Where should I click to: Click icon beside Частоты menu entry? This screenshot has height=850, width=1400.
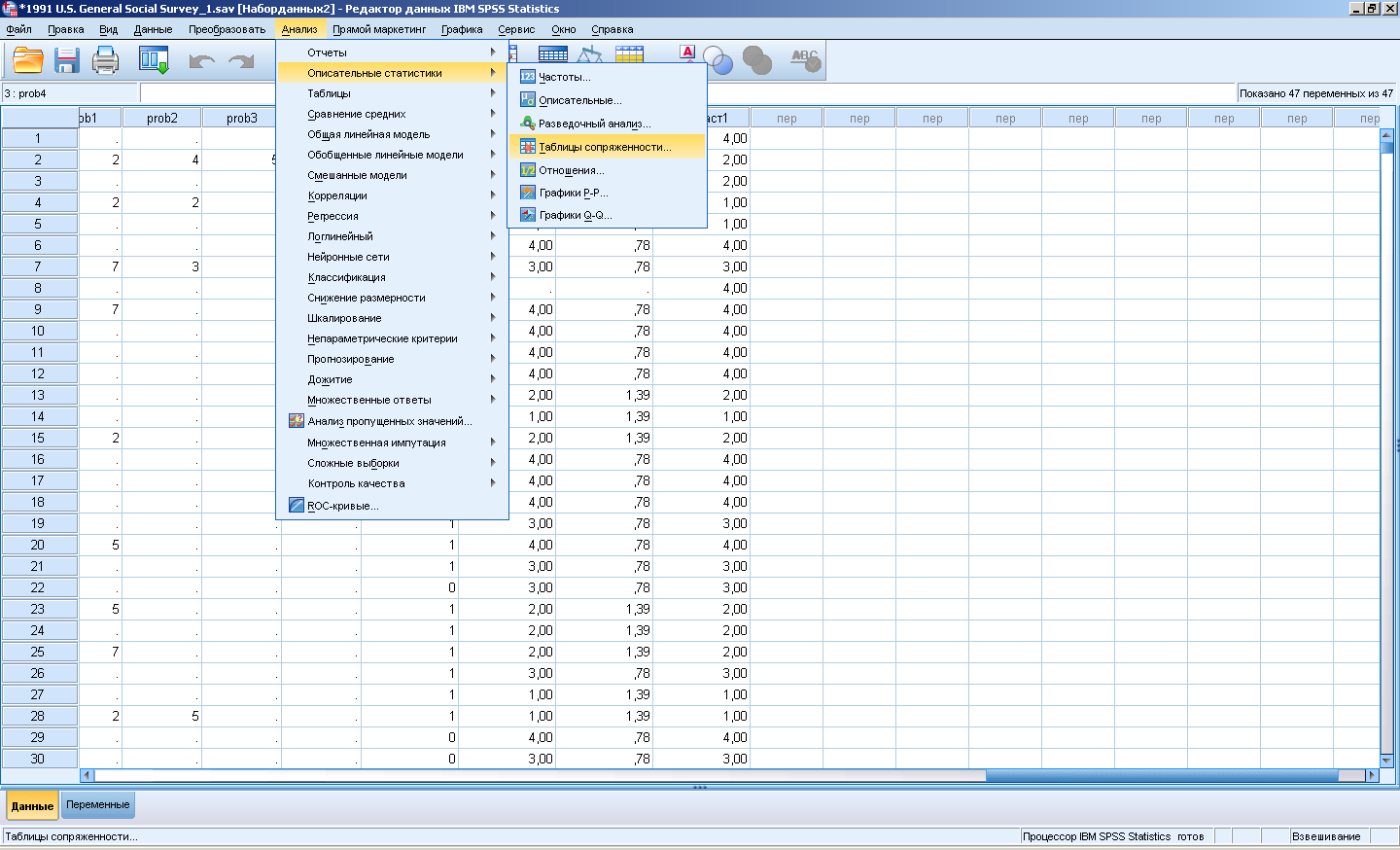[x=528, y=77]
